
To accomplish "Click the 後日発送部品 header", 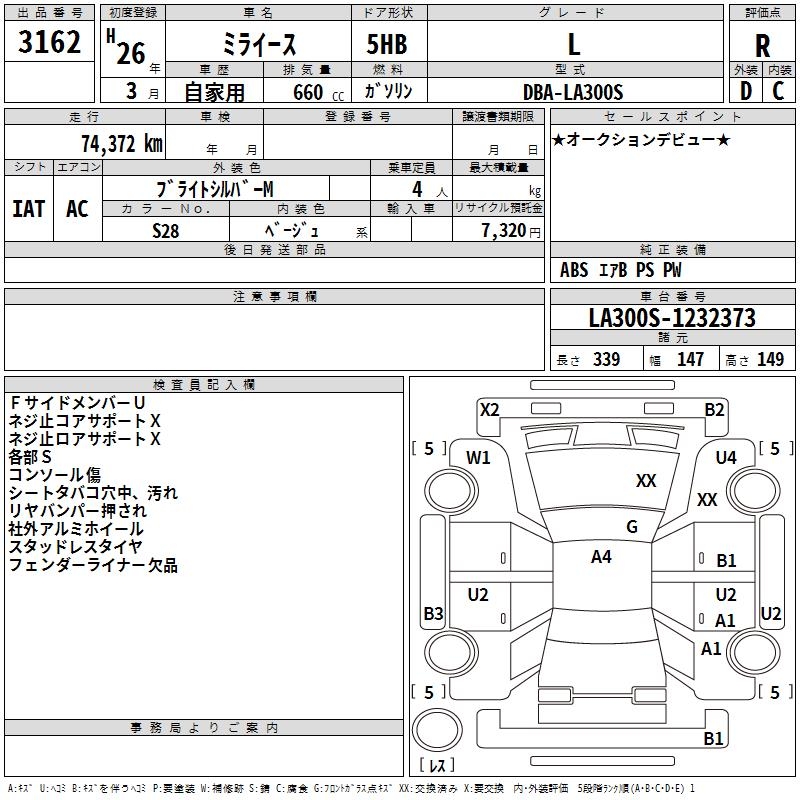I will tap(274, 249).
